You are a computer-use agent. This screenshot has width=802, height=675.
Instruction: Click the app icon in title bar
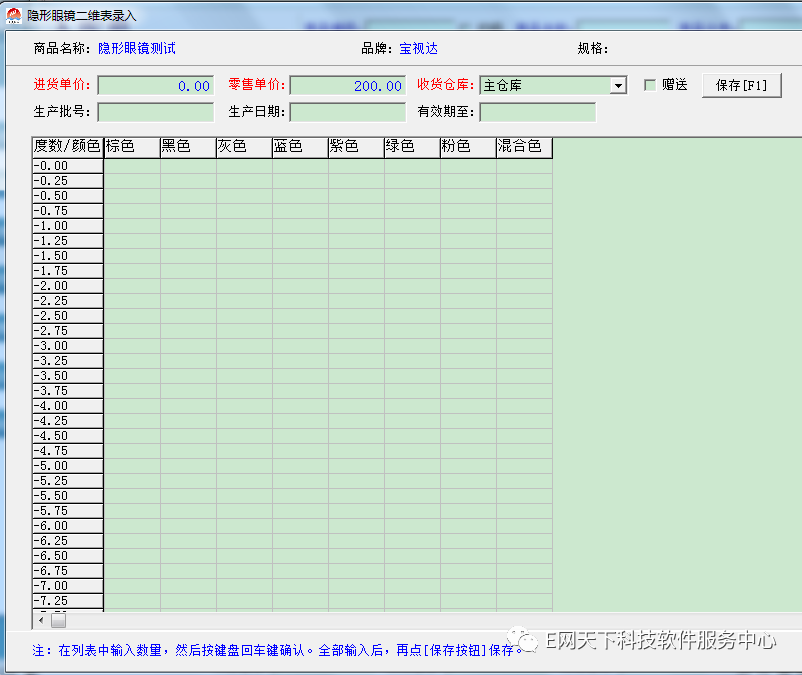[14, 15]
